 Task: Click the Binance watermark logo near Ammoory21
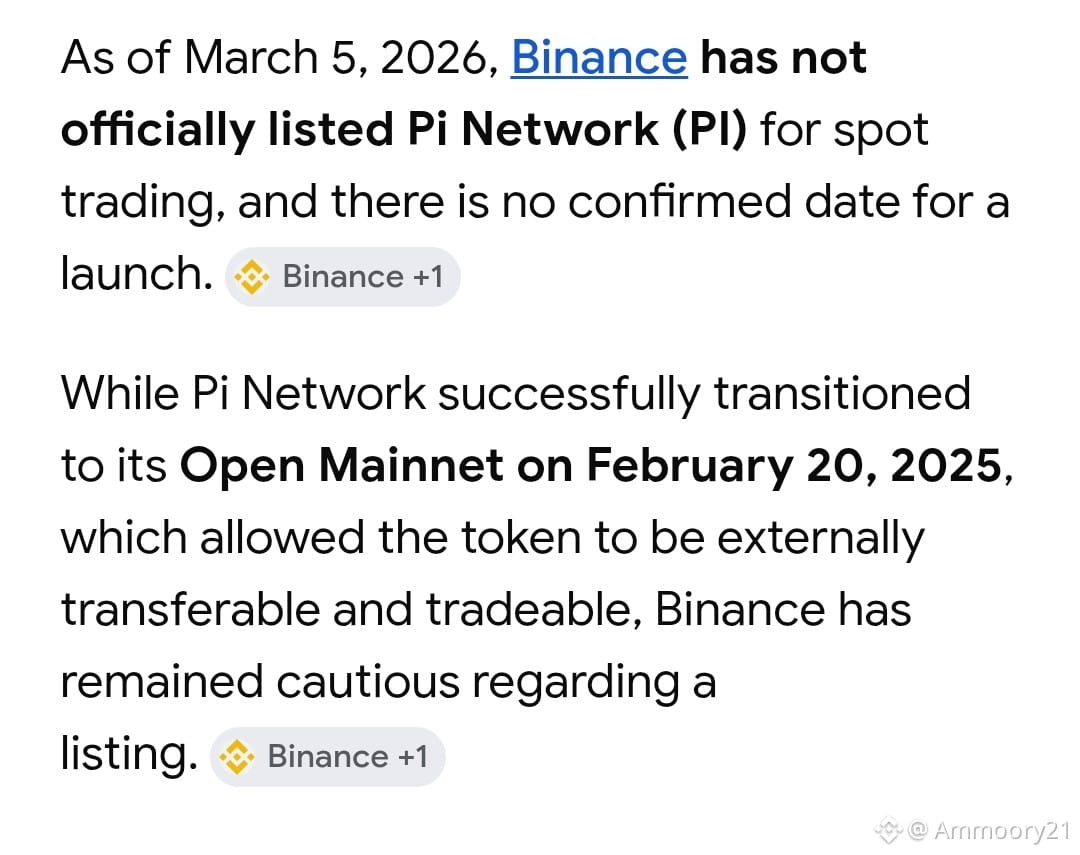(889, 830)
